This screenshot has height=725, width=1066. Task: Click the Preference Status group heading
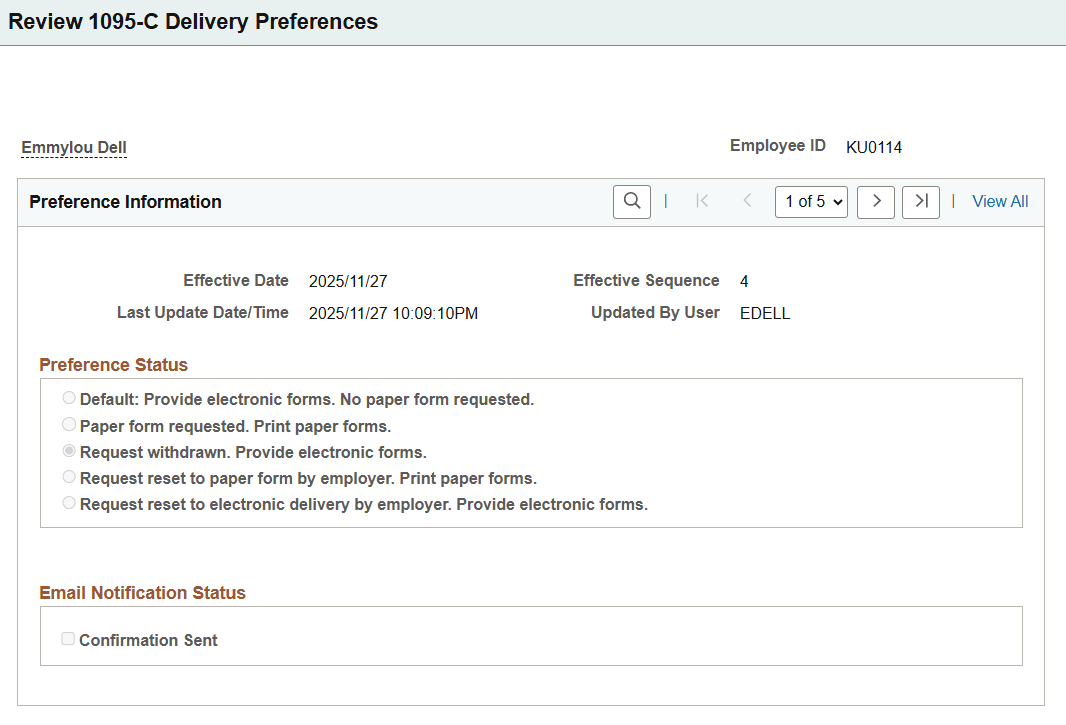113,365
